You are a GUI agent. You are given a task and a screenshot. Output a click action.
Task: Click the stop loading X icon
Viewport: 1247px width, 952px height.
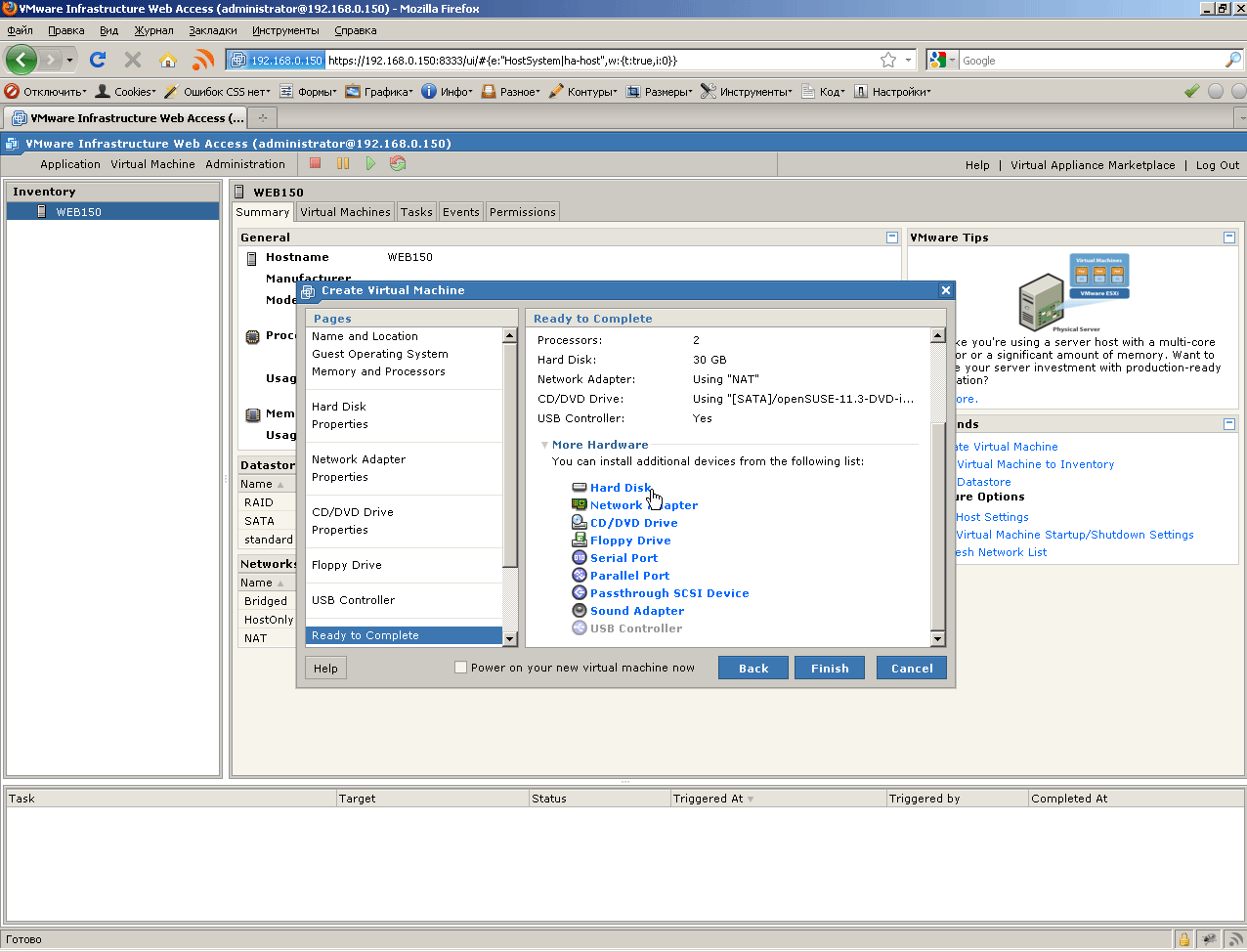[x=133, y=60]
